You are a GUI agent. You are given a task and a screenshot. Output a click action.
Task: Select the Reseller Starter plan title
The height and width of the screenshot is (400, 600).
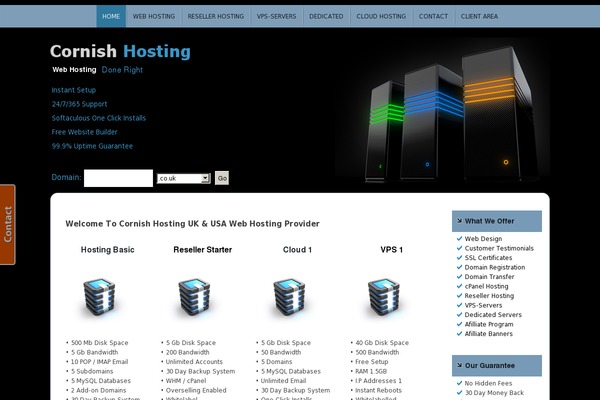coord(202,250)
